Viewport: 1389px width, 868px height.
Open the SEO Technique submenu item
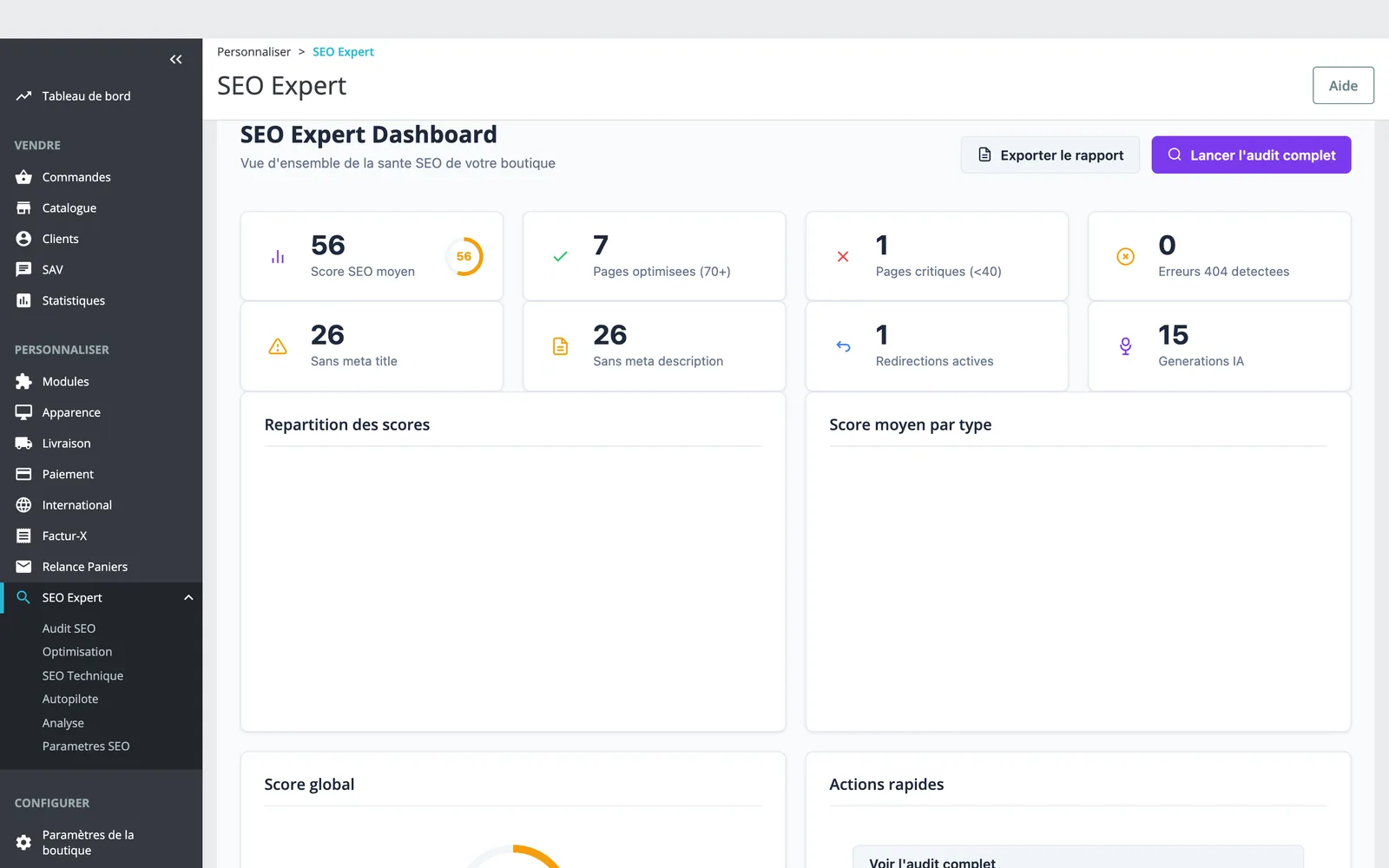tap(82, 676)
